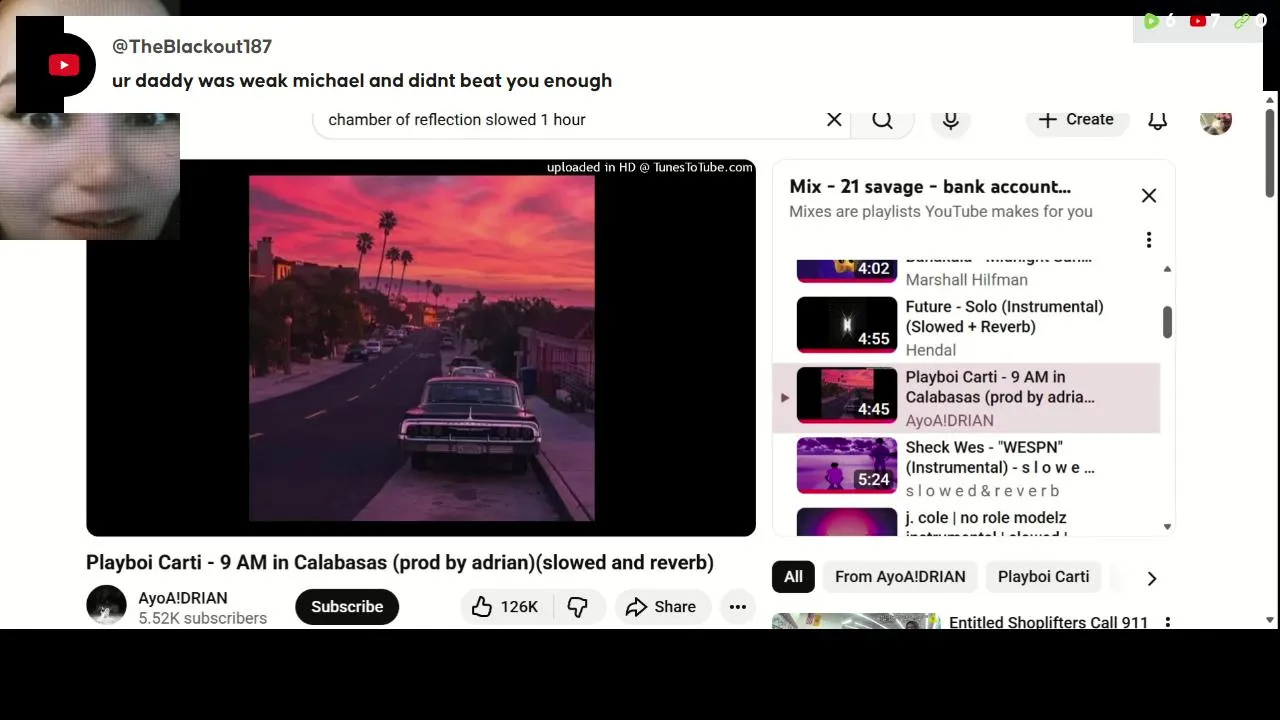Subscribe to AyoA!DRIAN channel
Screen dimensions: 1280x720
pos(347,607)
